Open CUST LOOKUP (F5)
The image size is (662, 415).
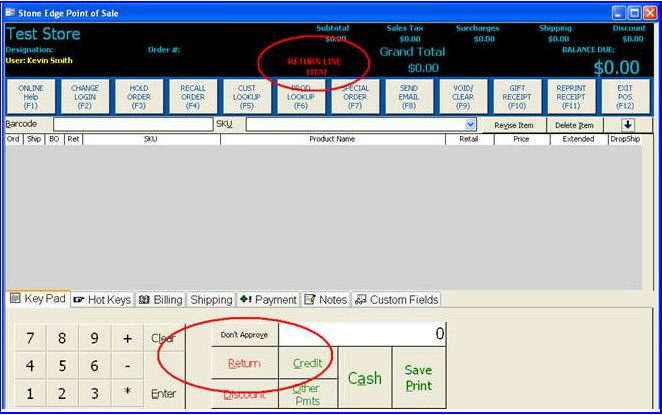click(247, 97)
